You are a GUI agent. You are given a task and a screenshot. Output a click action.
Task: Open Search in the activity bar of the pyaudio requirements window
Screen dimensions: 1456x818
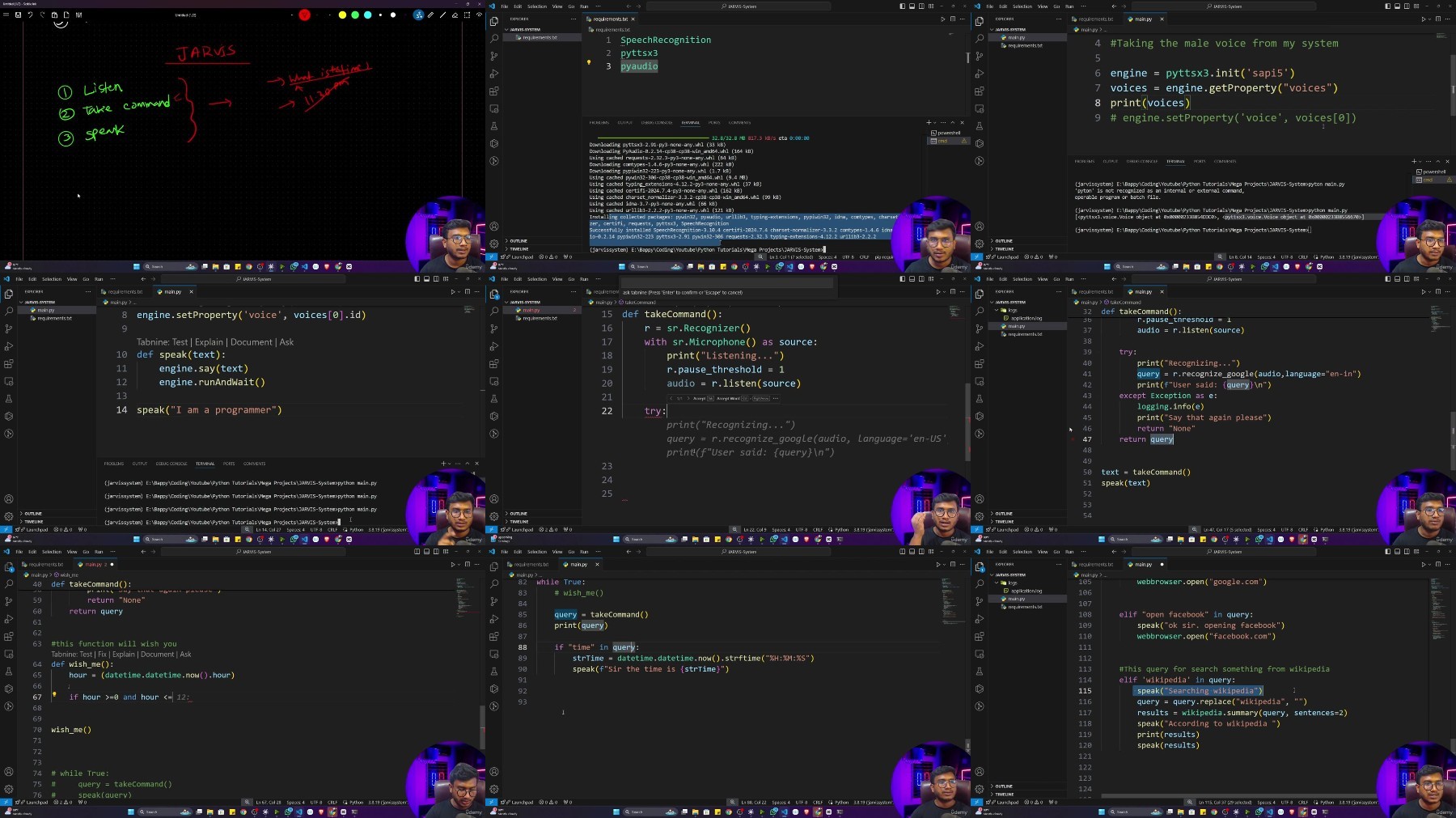494,38
